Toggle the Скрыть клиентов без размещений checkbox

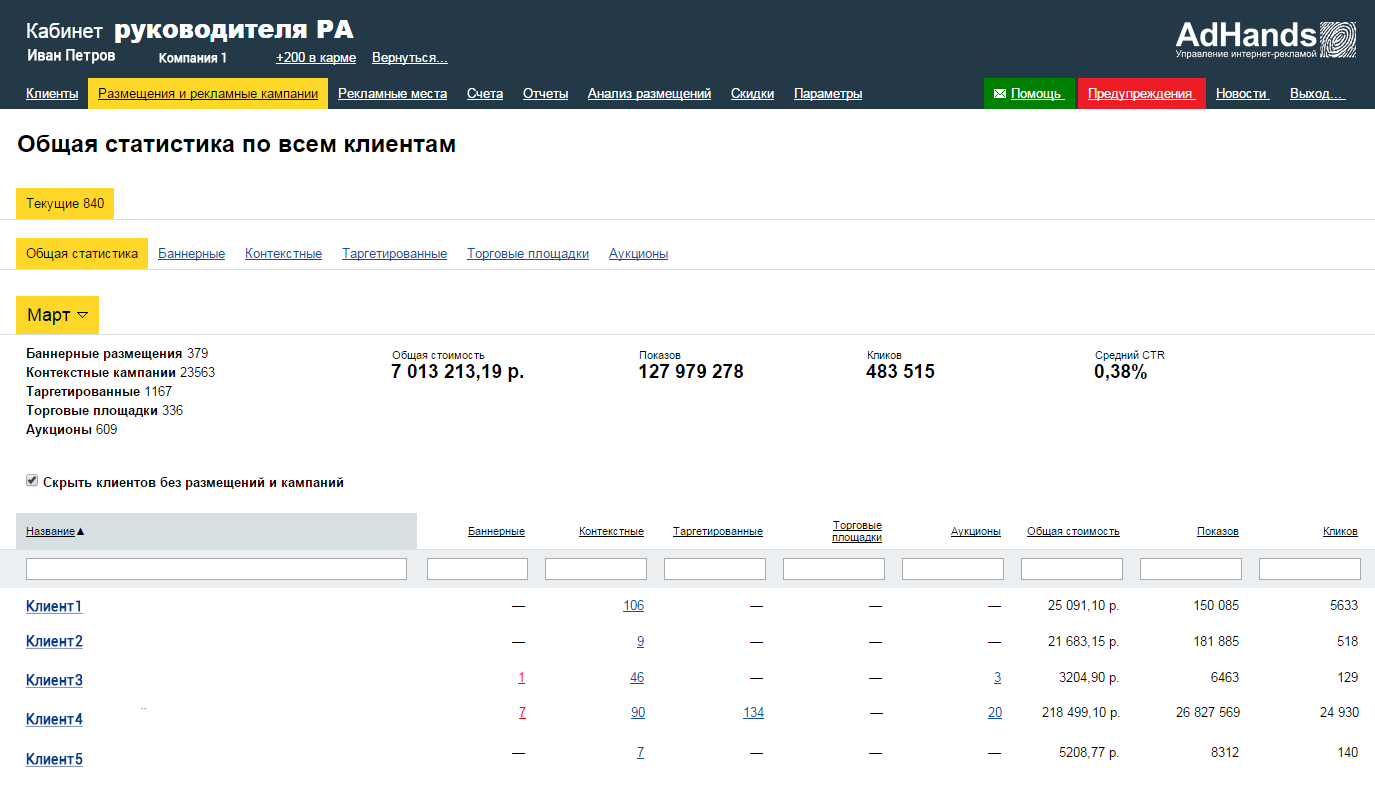pyautogui.click(x=32, y=481)
